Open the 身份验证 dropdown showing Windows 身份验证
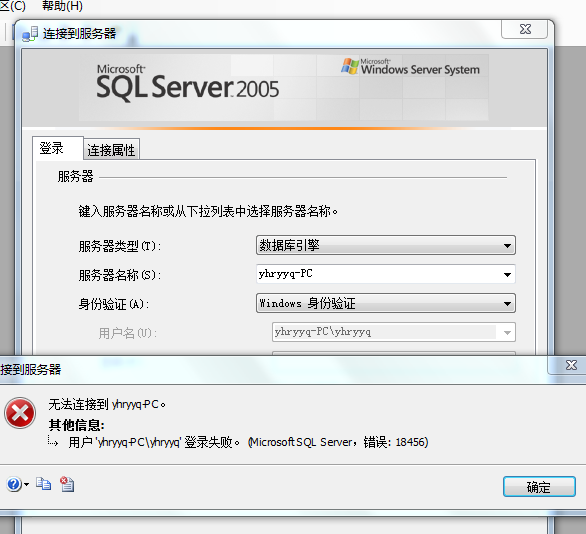Image resolution: width=586 pixels, height=534 pixels. [x=386, y=303]
